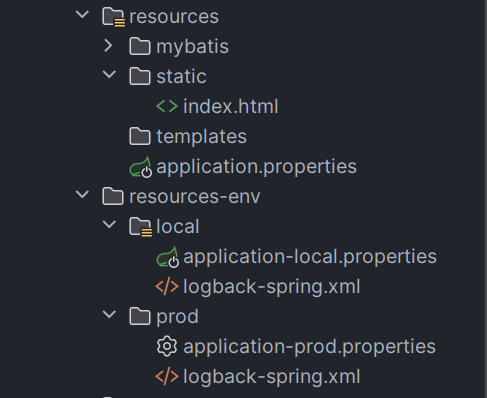Screen dimensions: 487x398
Task: Collapse the resources folder chevron
Action: pyautogui.click(x=82, y=15)
